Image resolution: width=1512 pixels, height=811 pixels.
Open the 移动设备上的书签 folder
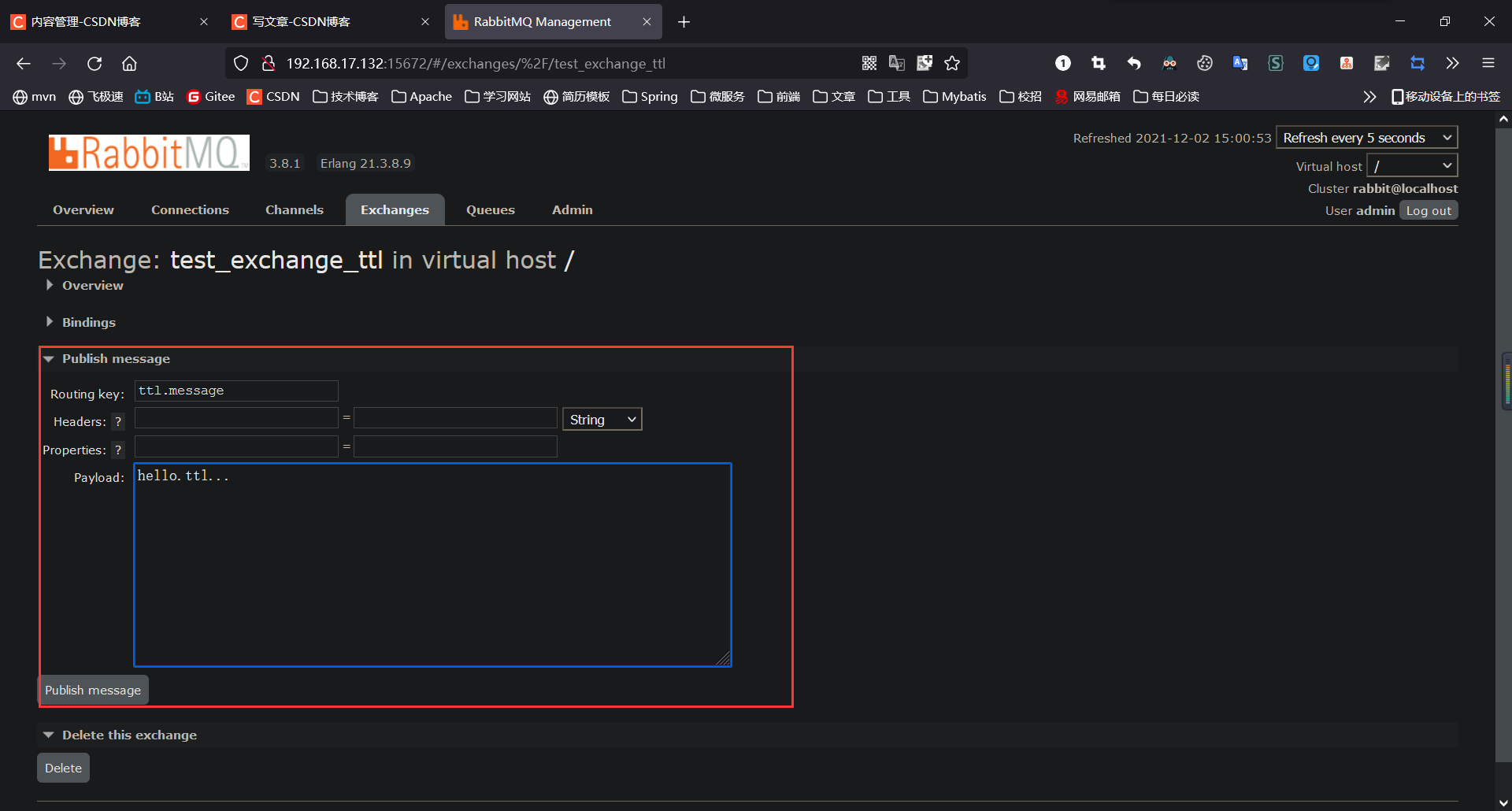pyautogui.click(x=1446, y=97)
